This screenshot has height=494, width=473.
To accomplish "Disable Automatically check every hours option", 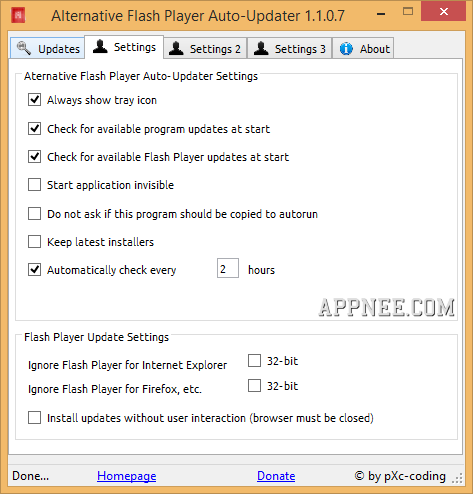I will coord(35,270).
